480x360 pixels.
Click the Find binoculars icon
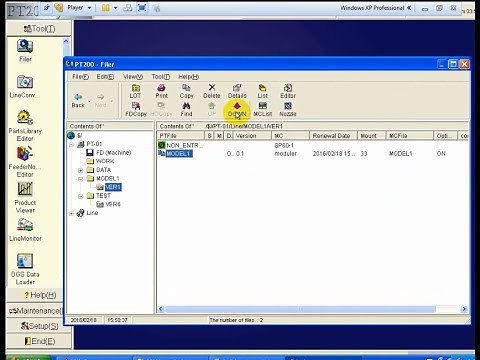[186, 109]
